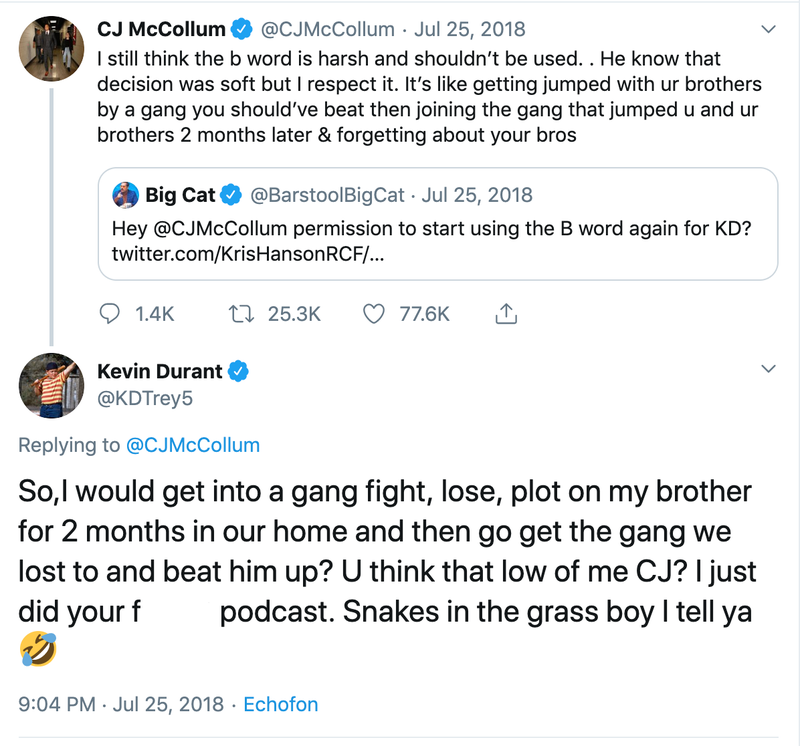Expand CJ McCollum's tweet options chevron

768,27
